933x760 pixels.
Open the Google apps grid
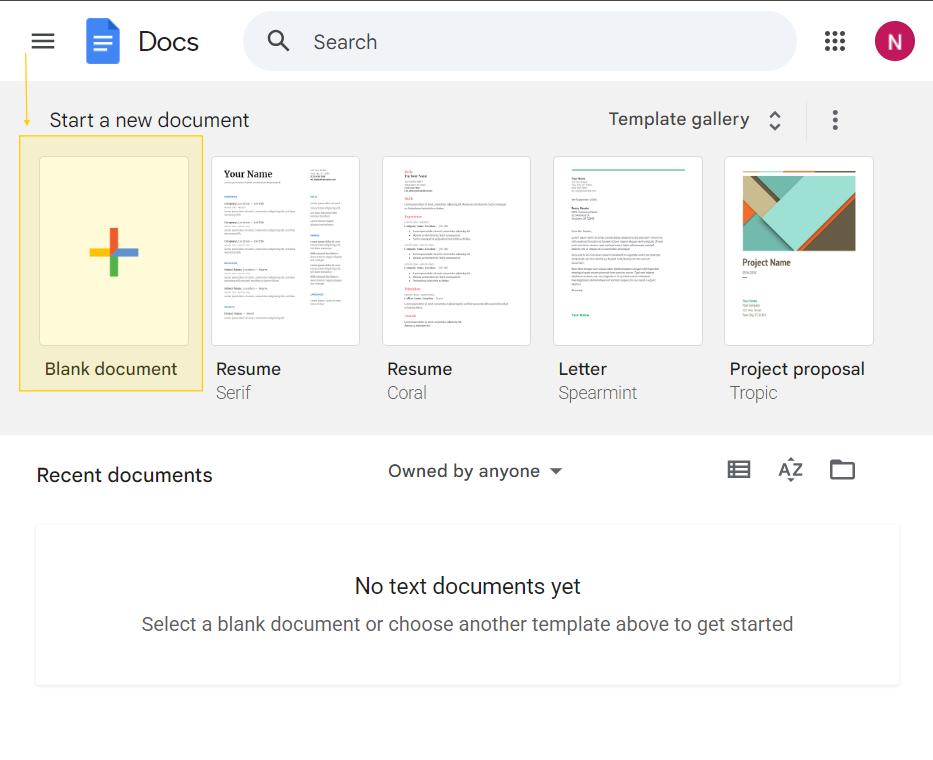pyautogui.click(x=835, y=41)
